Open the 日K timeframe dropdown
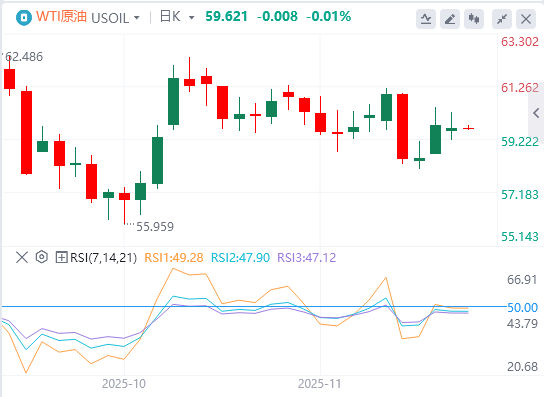The height and width of the screenshot is (397, 544). pyautogui.click(x=177, y=17)
